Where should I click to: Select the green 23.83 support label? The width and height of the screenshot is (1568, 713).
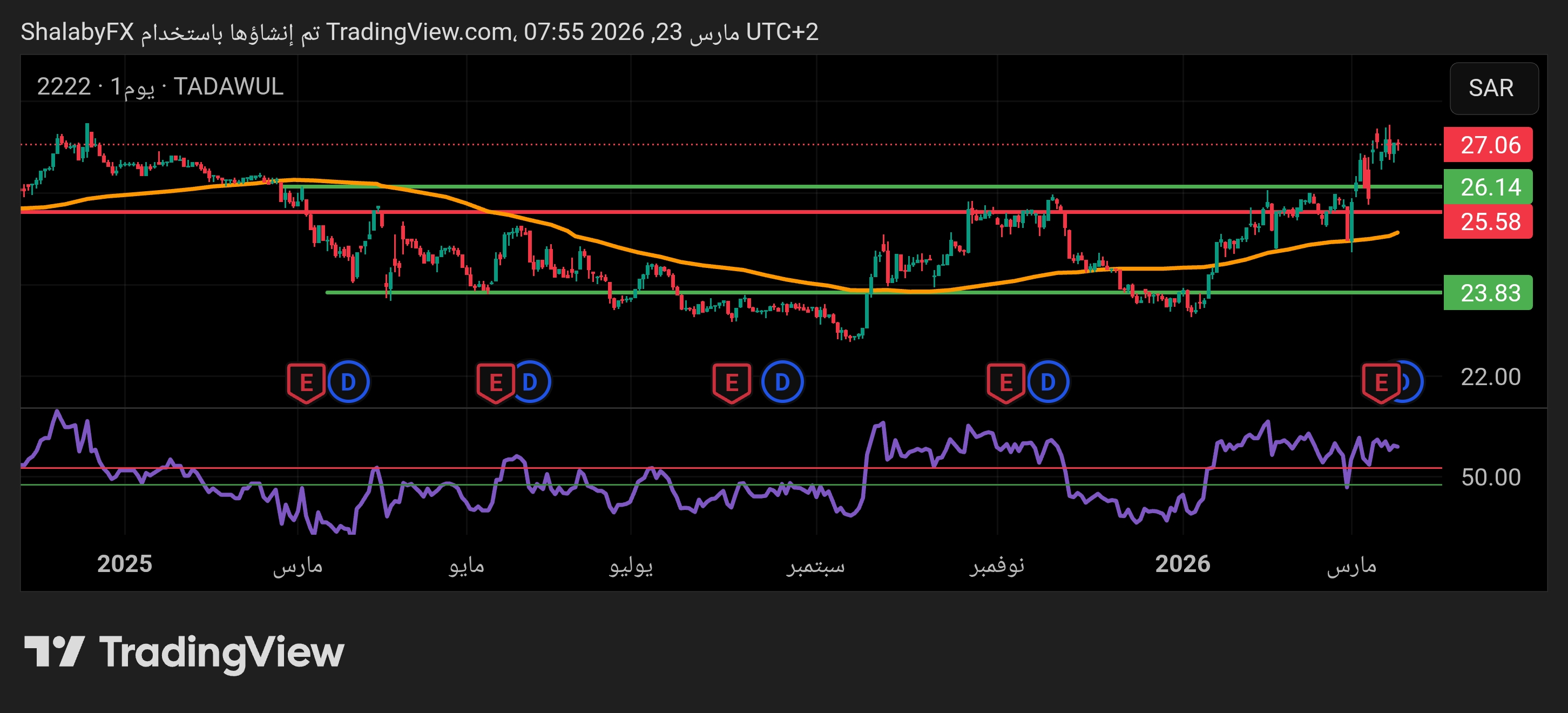point(1488,293)
